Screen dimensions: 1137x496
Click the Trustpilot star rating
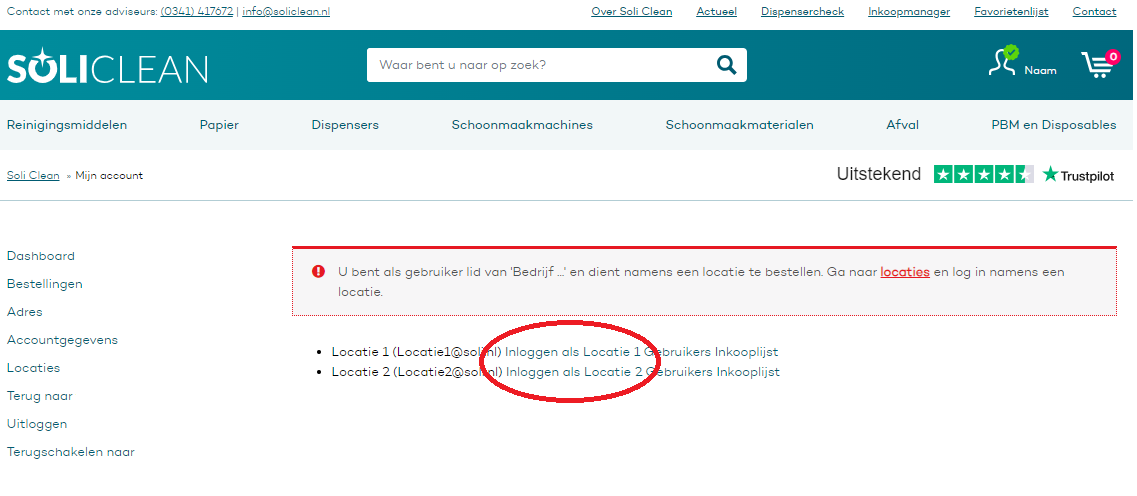pos(983,175)
